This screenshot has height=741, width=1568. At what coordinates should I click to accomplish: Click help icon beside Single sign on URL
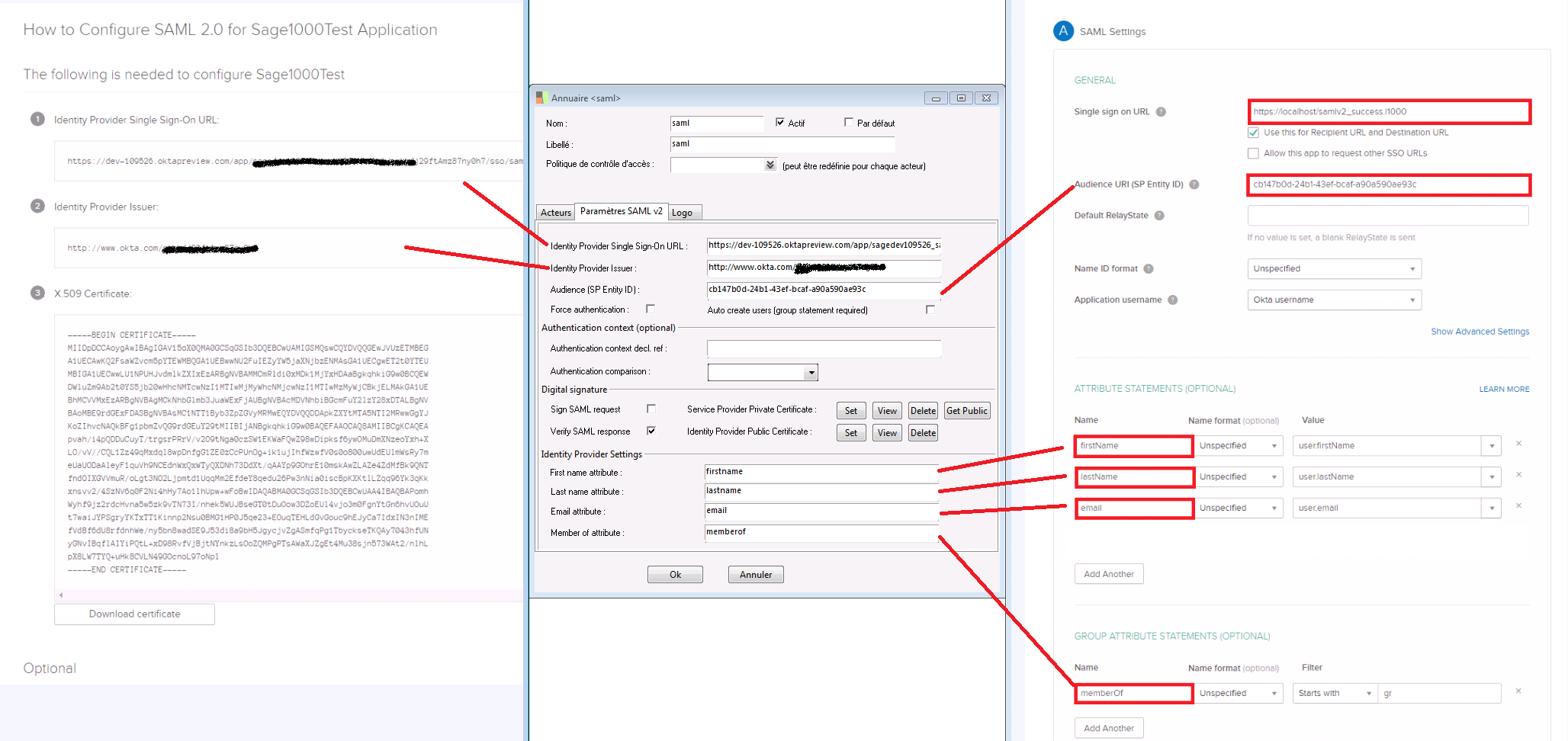(x=1161, y=112)
